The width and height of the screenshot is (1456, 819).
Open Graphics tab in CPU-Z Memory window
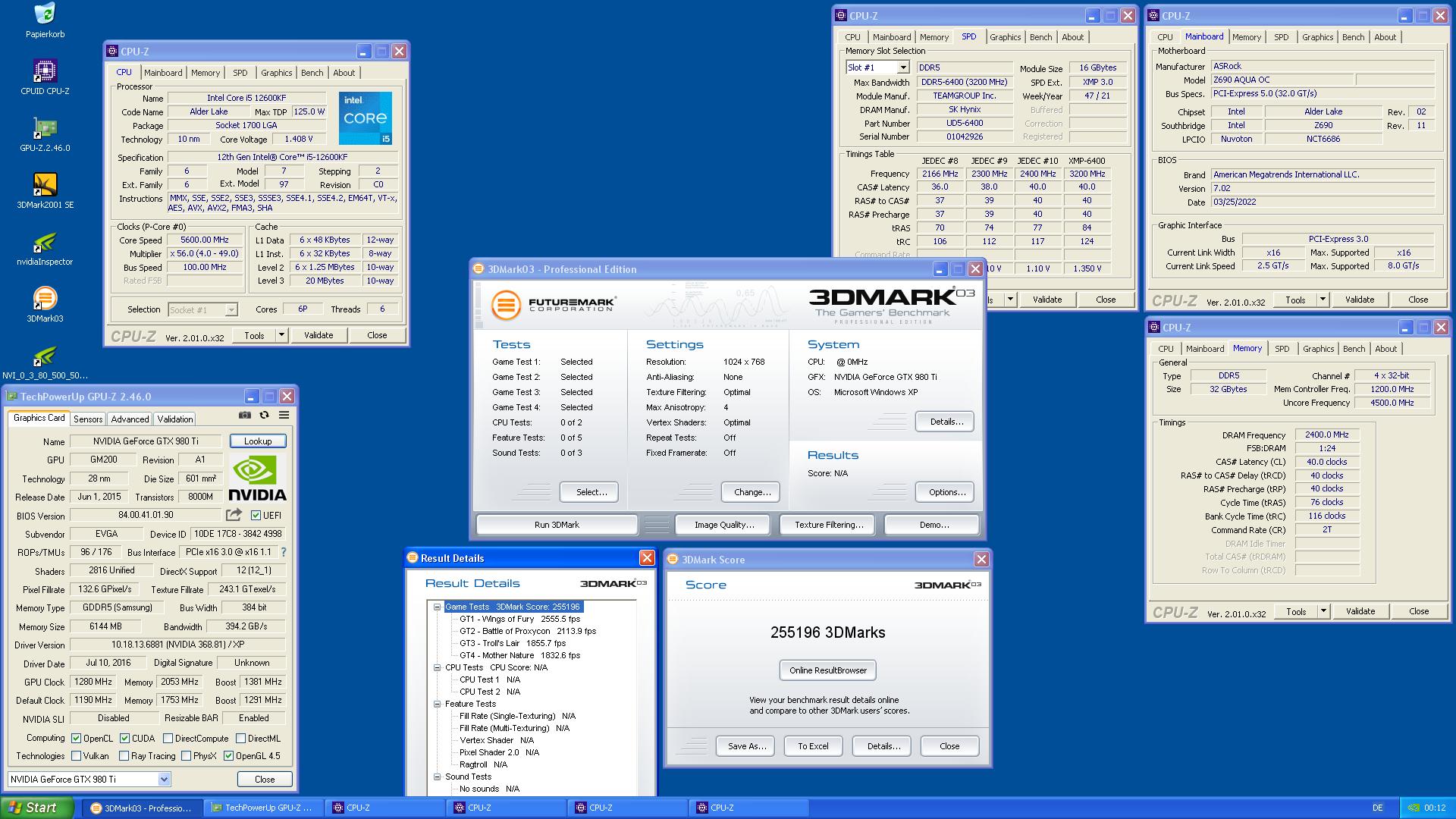1318,349
